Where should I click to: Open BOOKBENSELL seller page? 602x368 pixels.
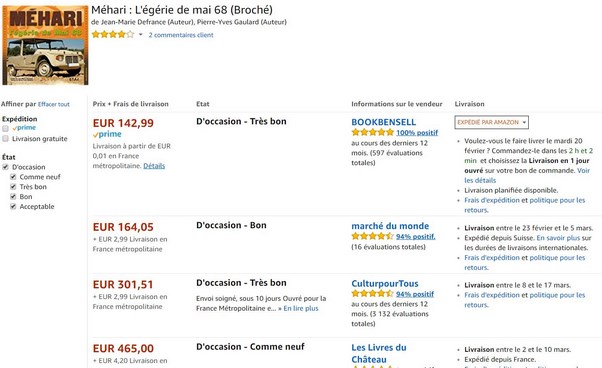tap(384, 122)
